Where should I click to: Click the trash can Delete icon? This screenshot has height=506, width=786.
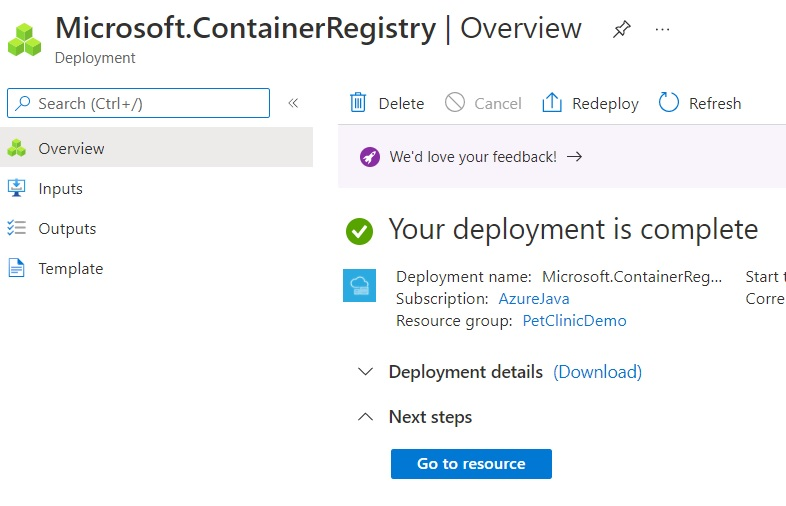pyautogui.click(x=358, y=102)
